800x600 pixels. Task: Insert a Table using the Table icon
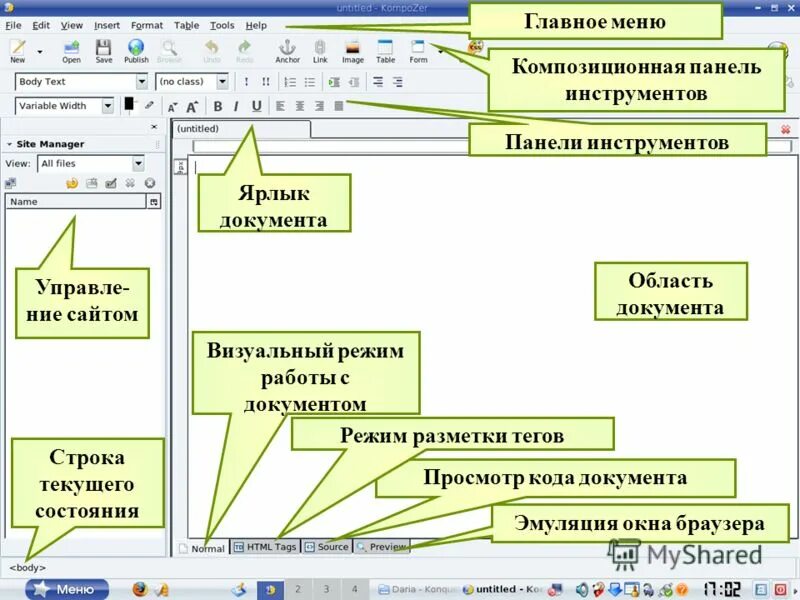click(x=385, y=51)
